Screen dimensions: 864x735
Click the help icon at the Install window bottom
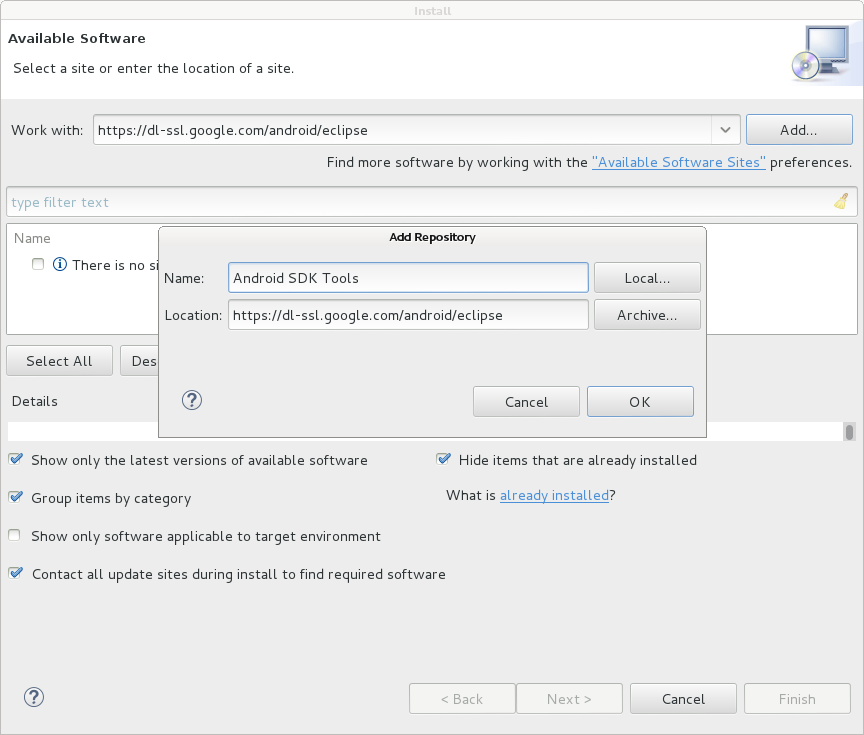[x=34, y=698]
